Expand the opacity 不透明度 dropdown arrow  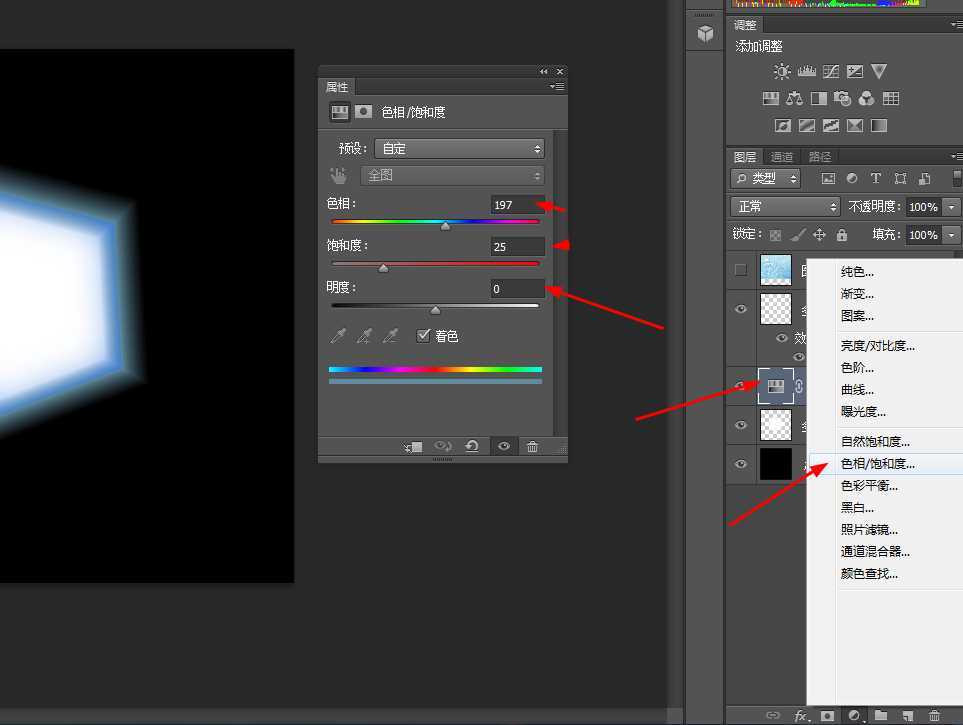coord(952,207)
